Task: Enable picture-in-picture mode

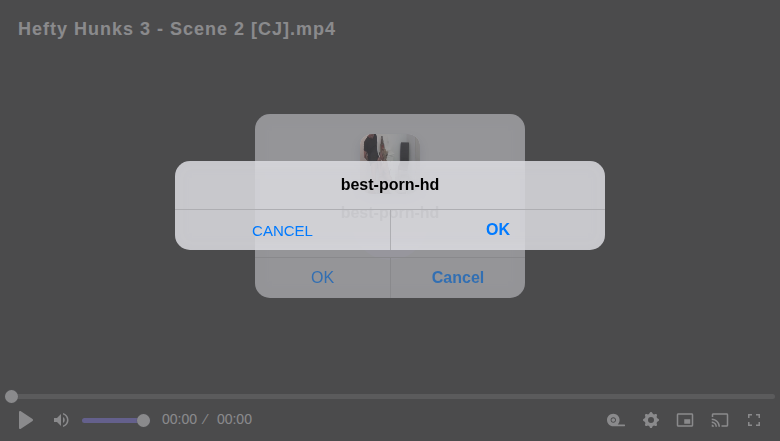Action: point(685,420)
